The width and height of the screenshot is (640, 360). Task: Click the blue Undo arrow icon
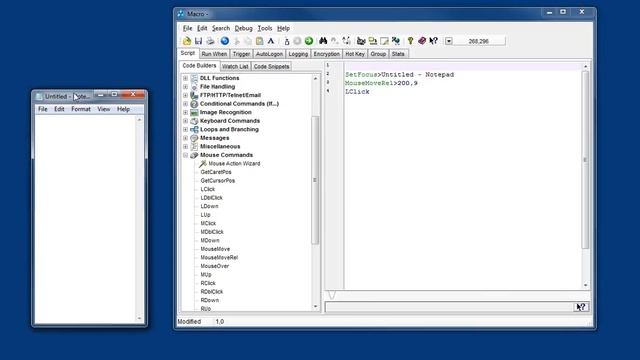pos(224,41)
